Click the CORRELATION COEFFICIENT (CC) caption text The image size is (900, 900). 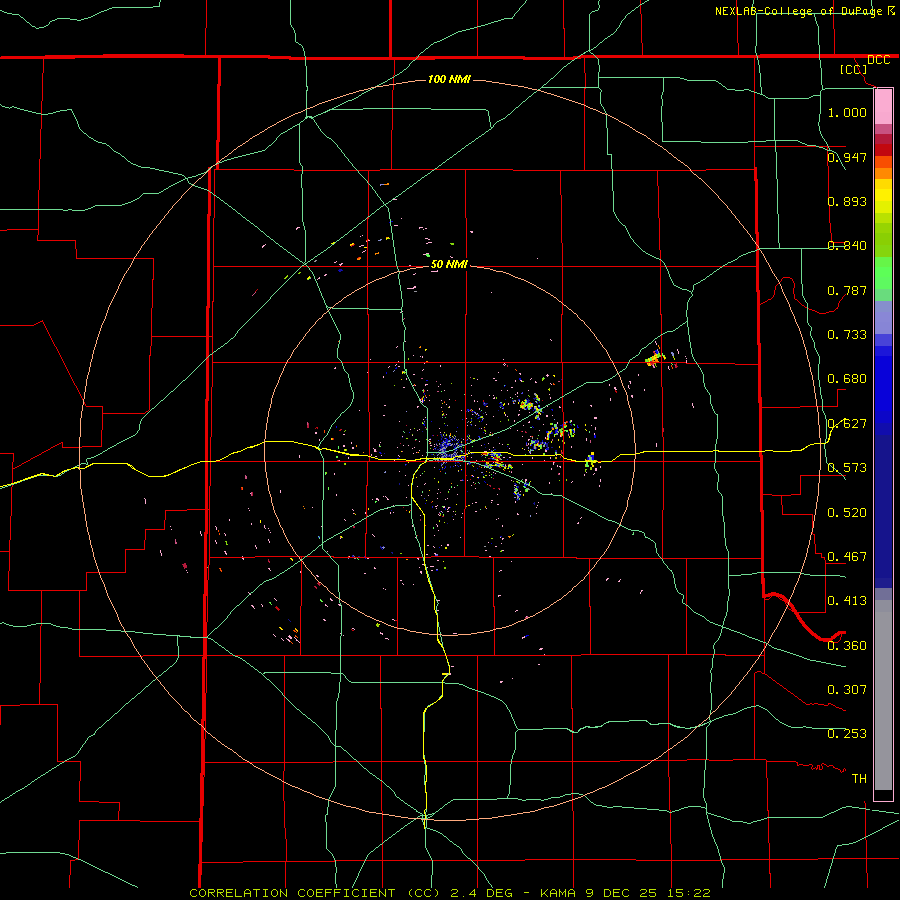[315, 893]
